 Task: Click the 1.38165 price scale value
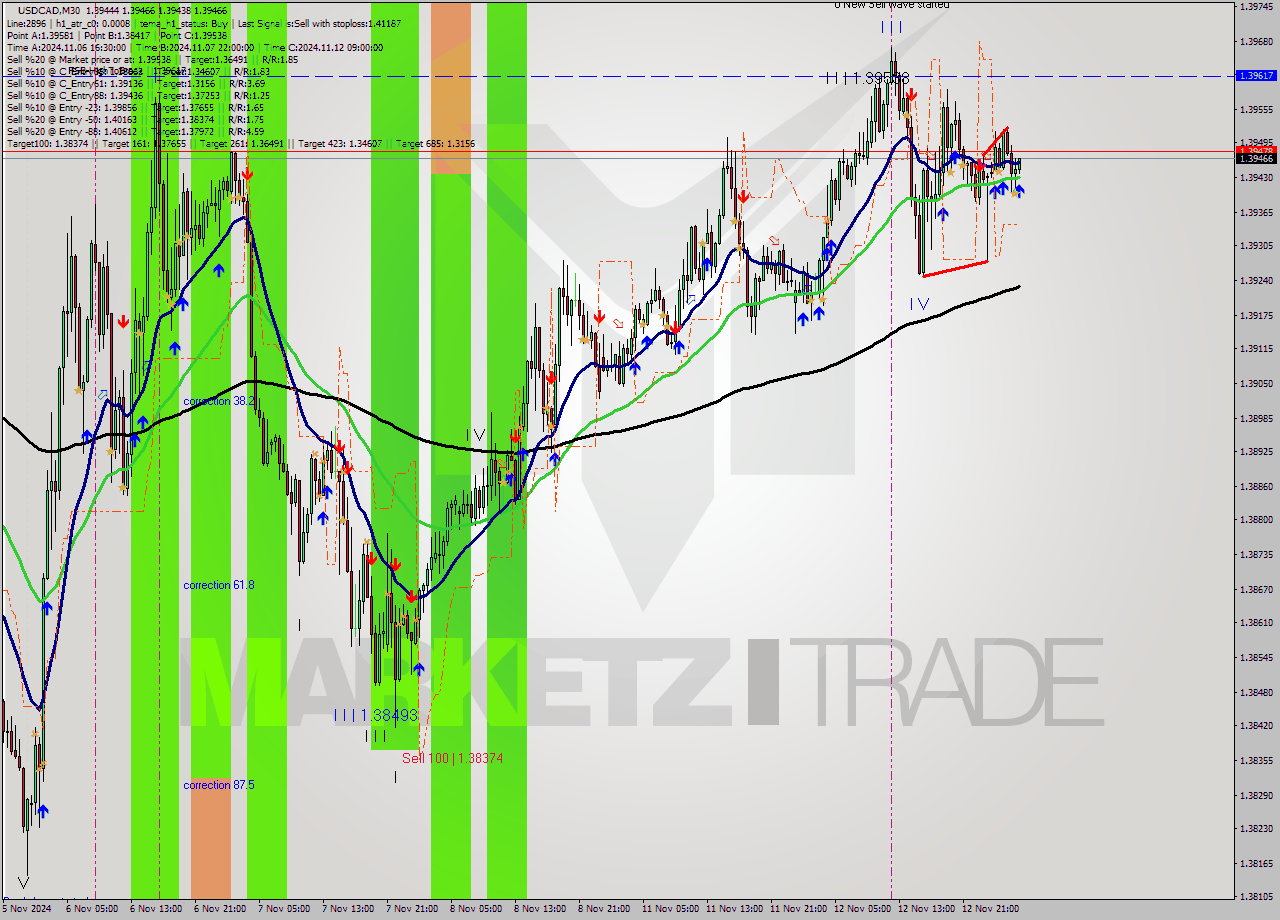(x=1257, y=863)
